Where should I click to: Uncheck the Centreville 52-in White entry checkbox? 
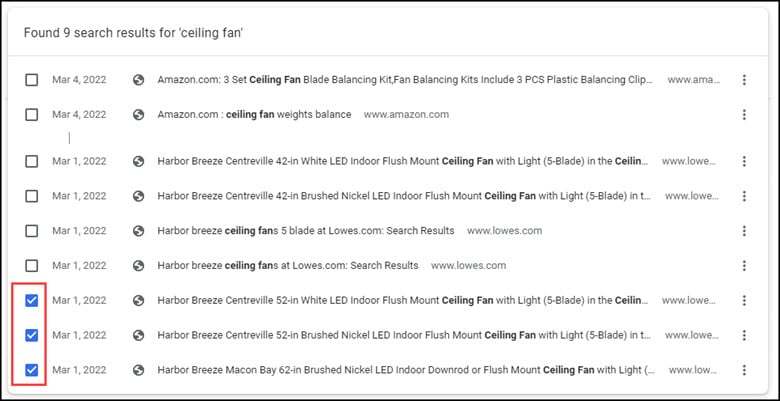click(31, 301)
